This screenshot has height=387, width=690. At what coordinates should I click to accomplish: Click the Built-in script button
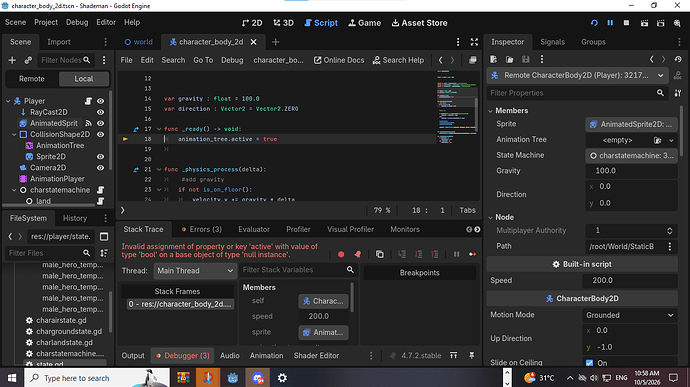(582, 264)
